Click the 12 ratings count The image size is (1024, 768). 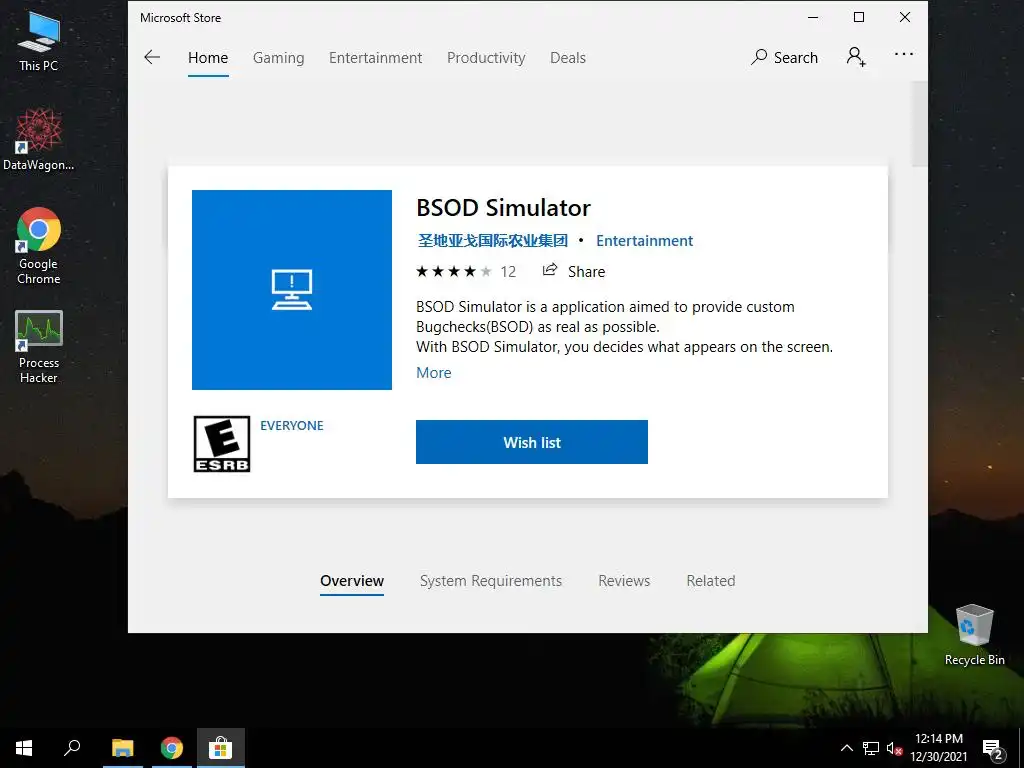coord(508,272)
